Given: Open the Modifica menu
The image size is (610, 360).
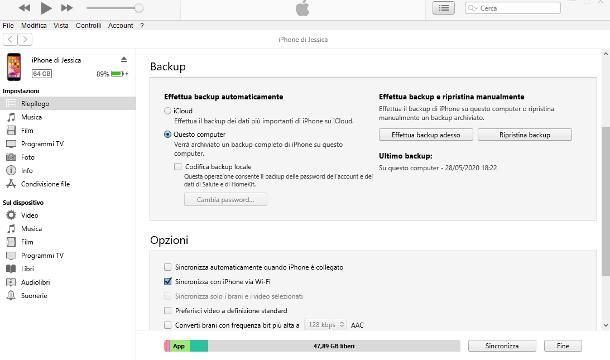Looking at the screenshot, I should click(34, 25).
